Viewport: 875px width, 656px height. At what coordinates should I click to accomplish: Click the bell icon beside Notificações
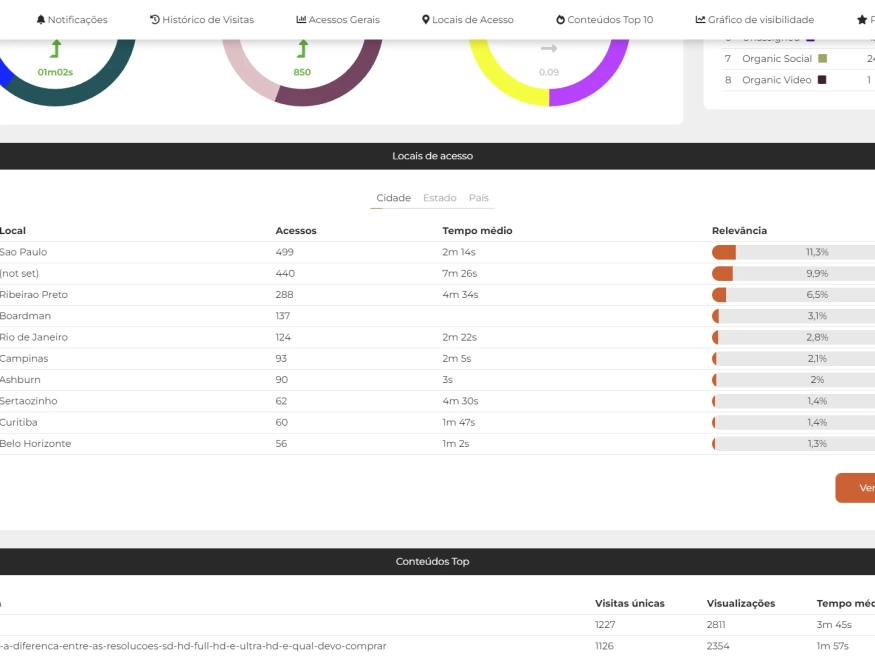coord(41,20)
